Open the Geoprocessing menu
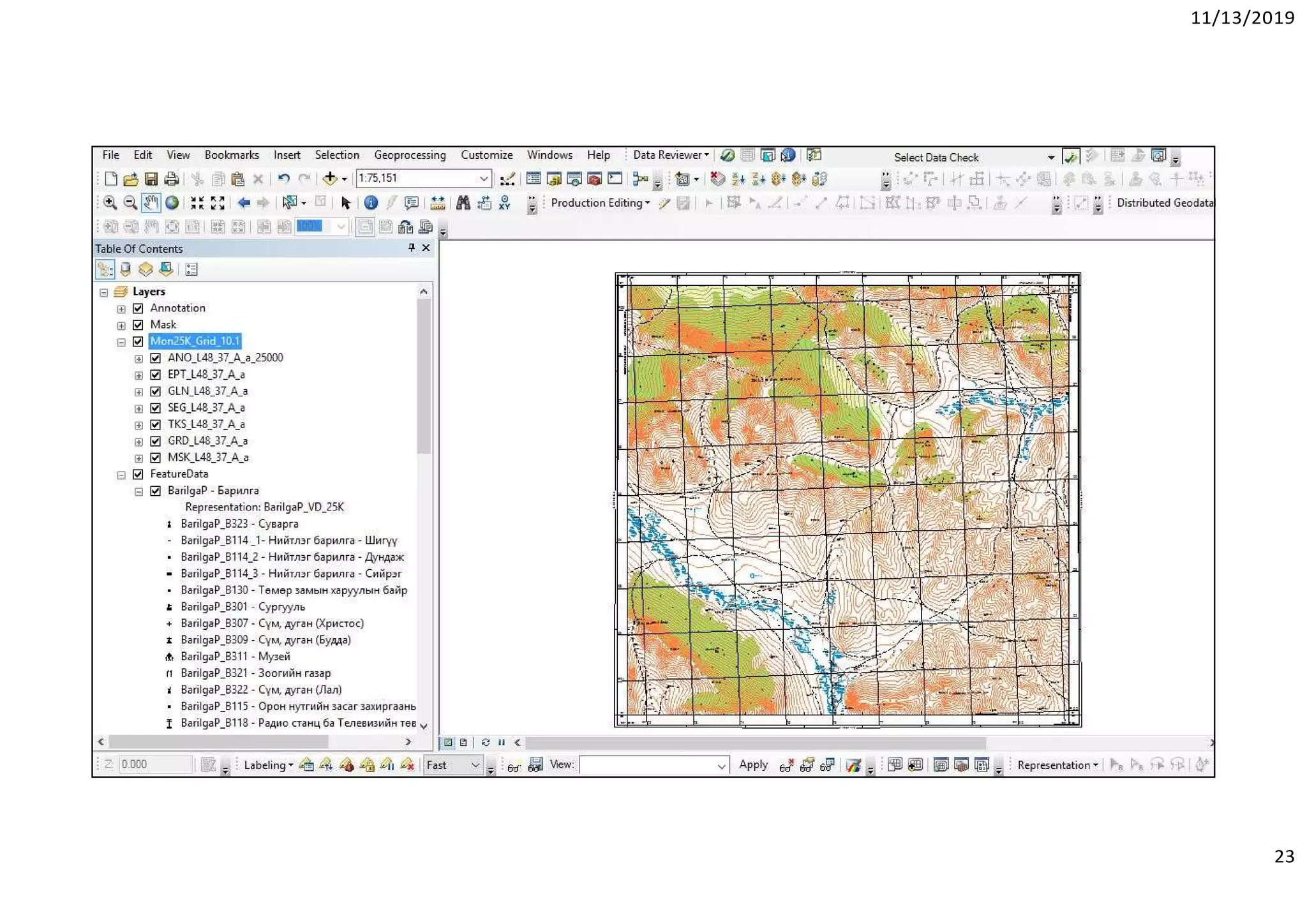 (x=410, y=155)
